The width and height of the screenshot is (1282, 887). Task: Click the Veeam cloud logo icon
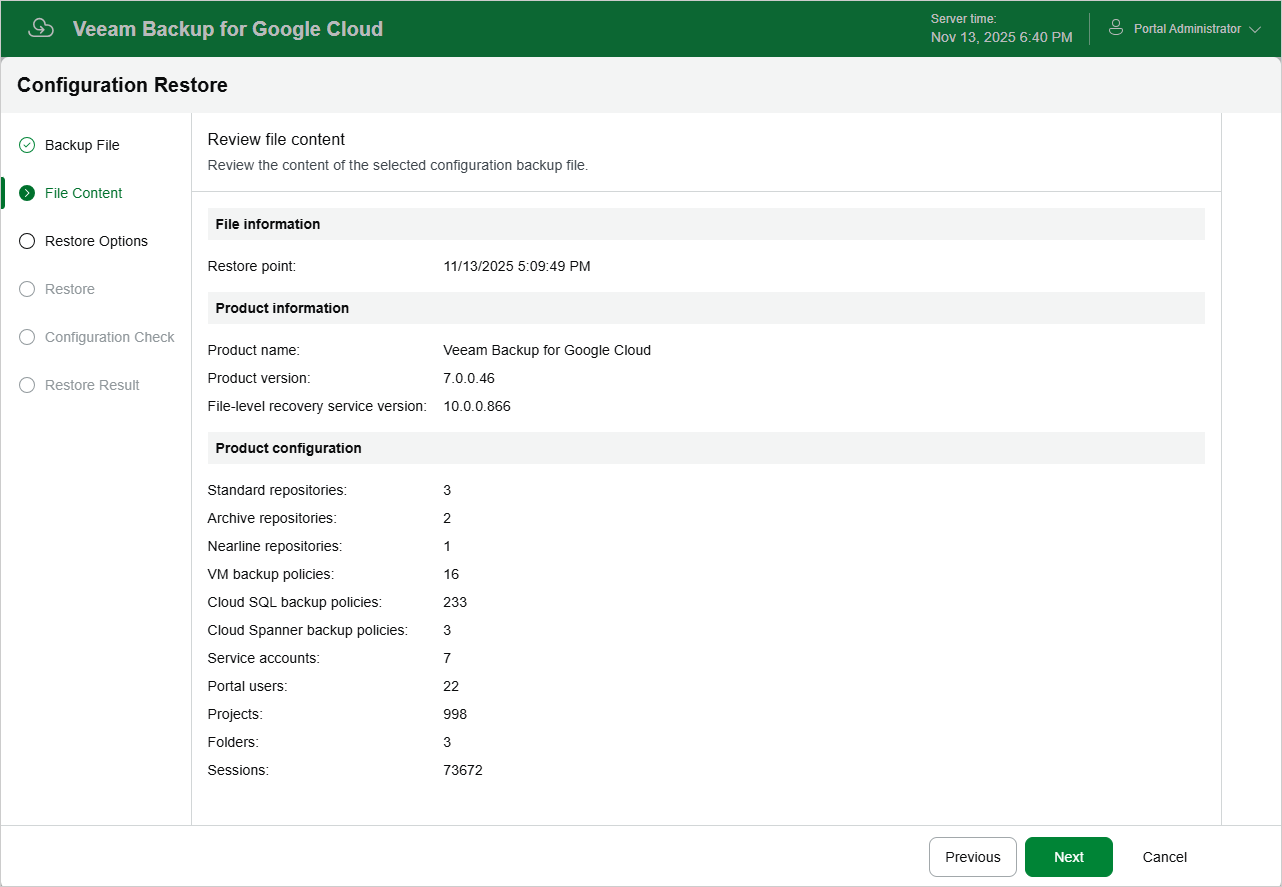(x=41, y=28)
